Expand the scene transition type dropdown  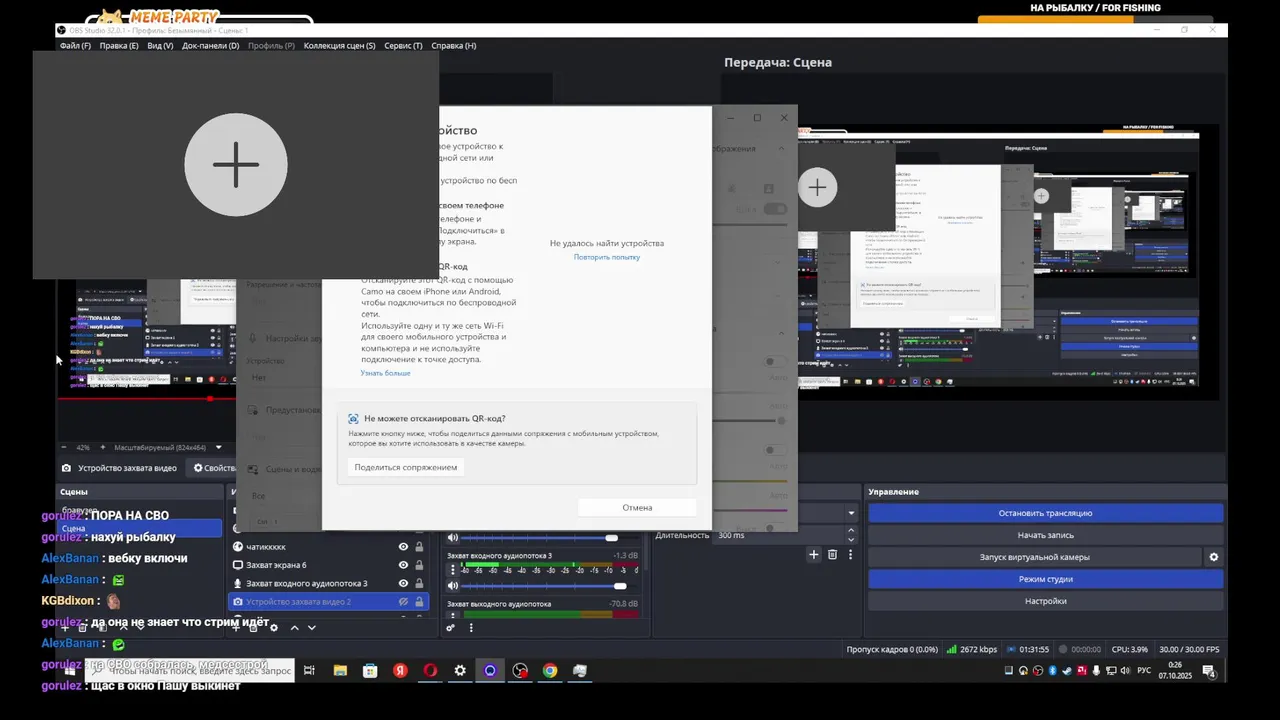click(852, 513)
